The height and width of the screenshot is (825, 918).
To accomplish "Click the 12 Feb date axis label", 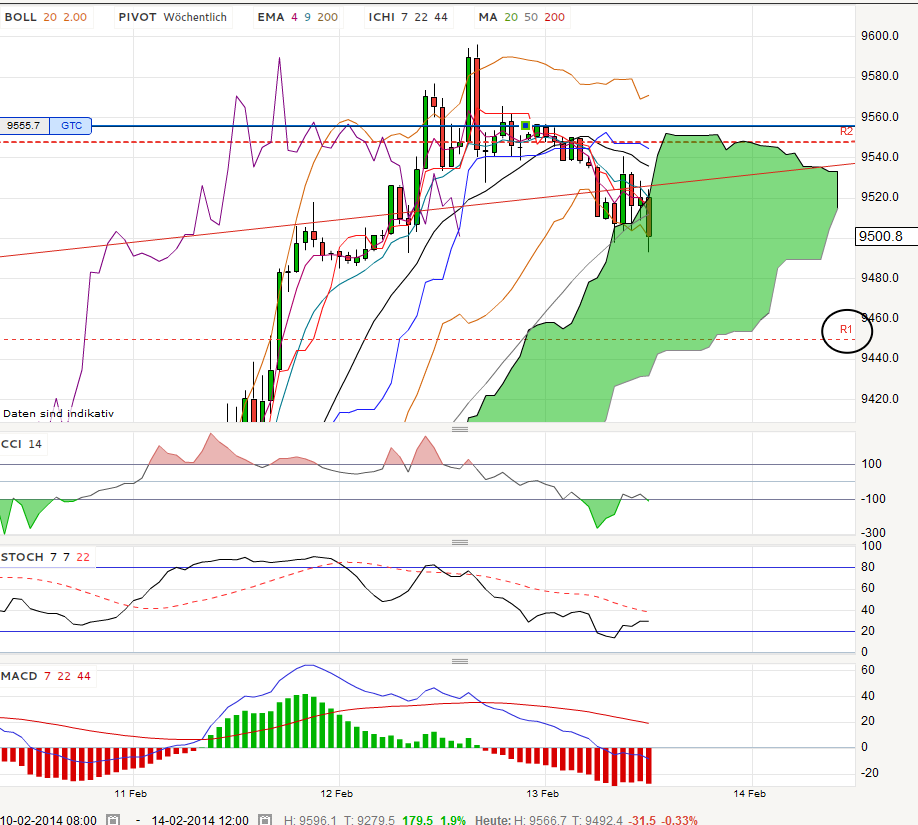I will 337,794.
